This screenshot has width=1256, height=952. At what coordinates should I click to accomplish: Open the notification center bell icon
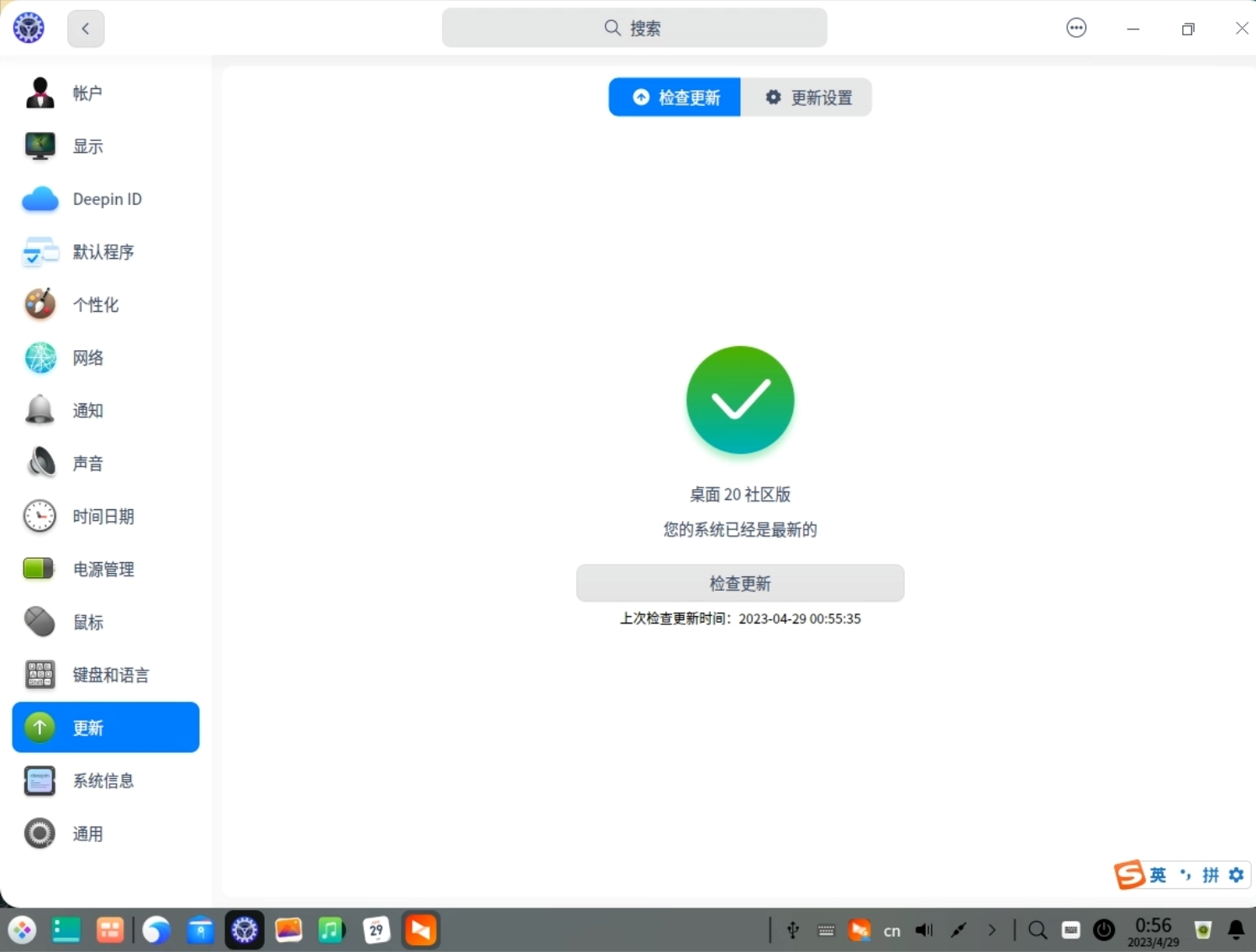coord(1237,930)
